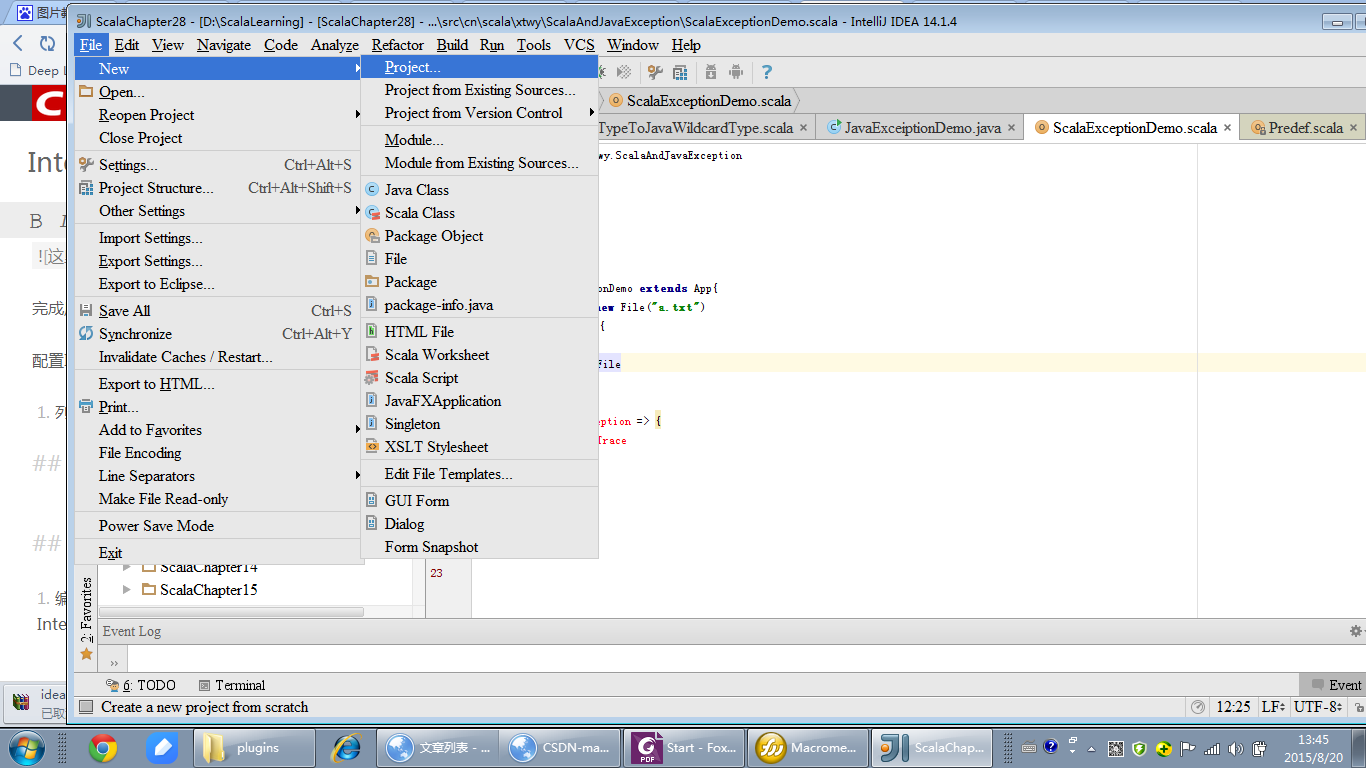Open the Terminal tool window

tap(232, 685)
